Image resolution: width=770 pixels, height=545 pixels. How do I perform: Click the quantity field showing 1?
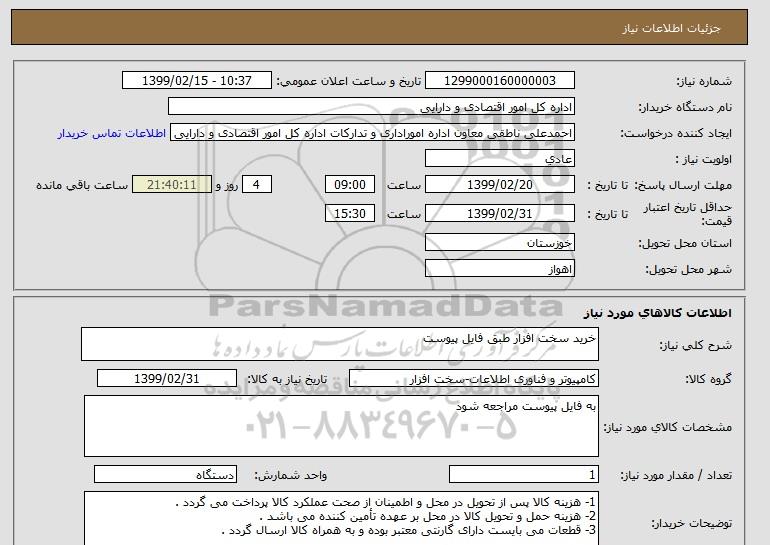point(523,474)
